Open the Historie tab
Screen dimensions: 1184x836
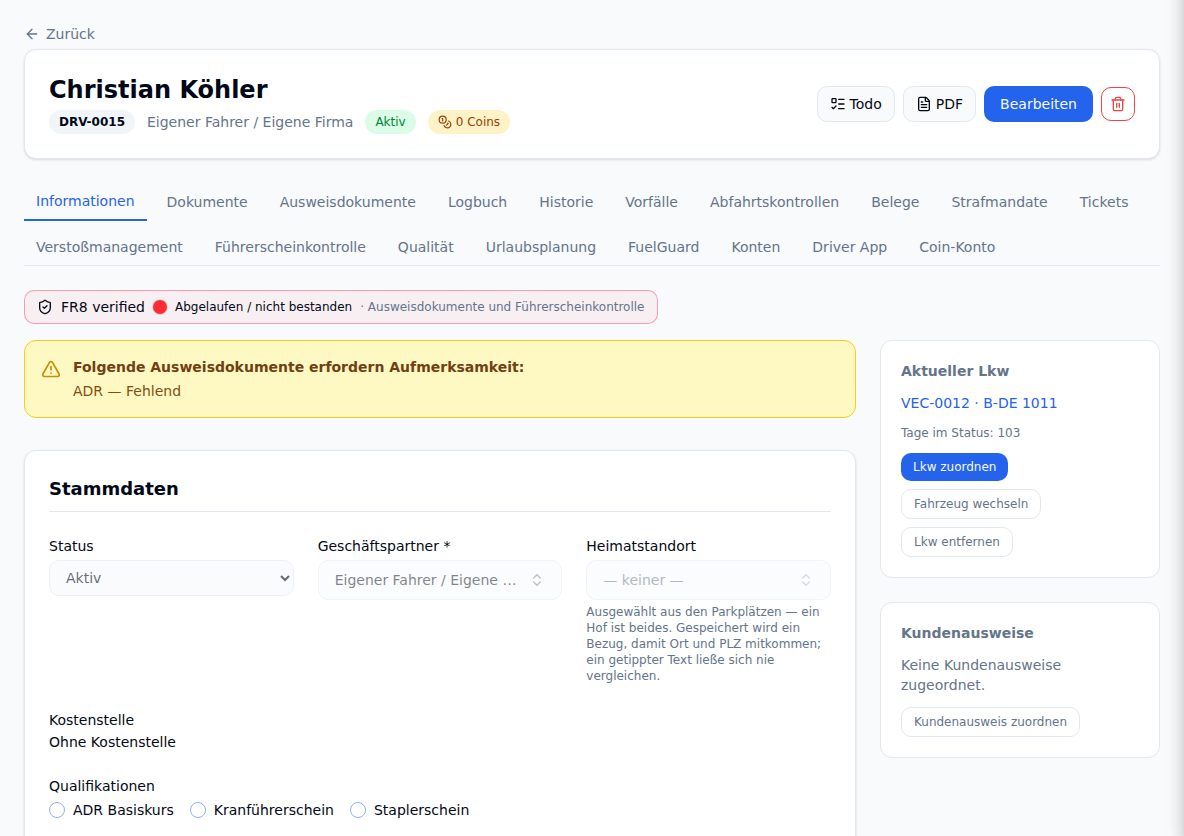click(x=566, y=202)
